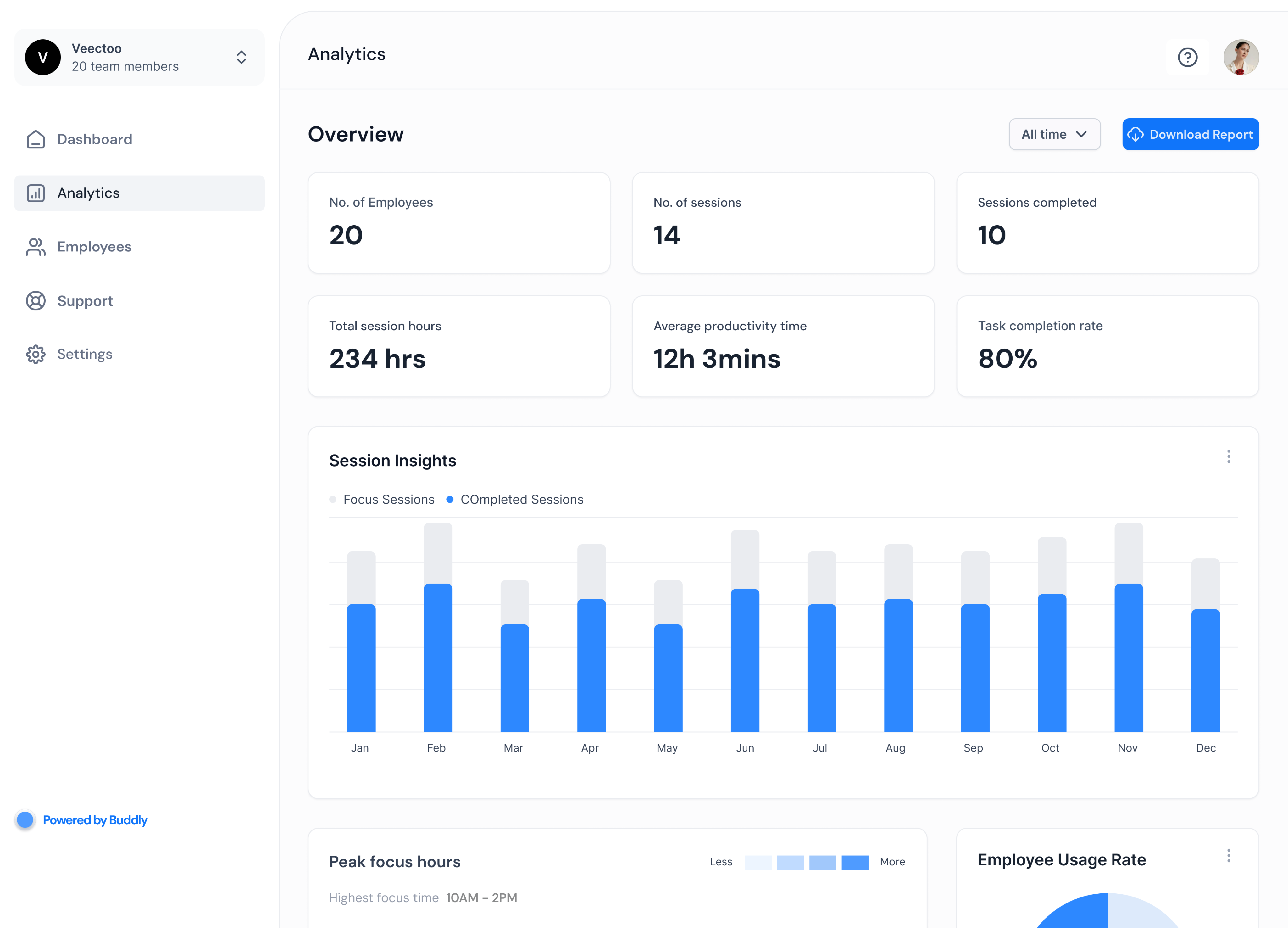Click the Session Insights title
The height and width of the screenshot is (928, 1288).
(x=392, y=460)
